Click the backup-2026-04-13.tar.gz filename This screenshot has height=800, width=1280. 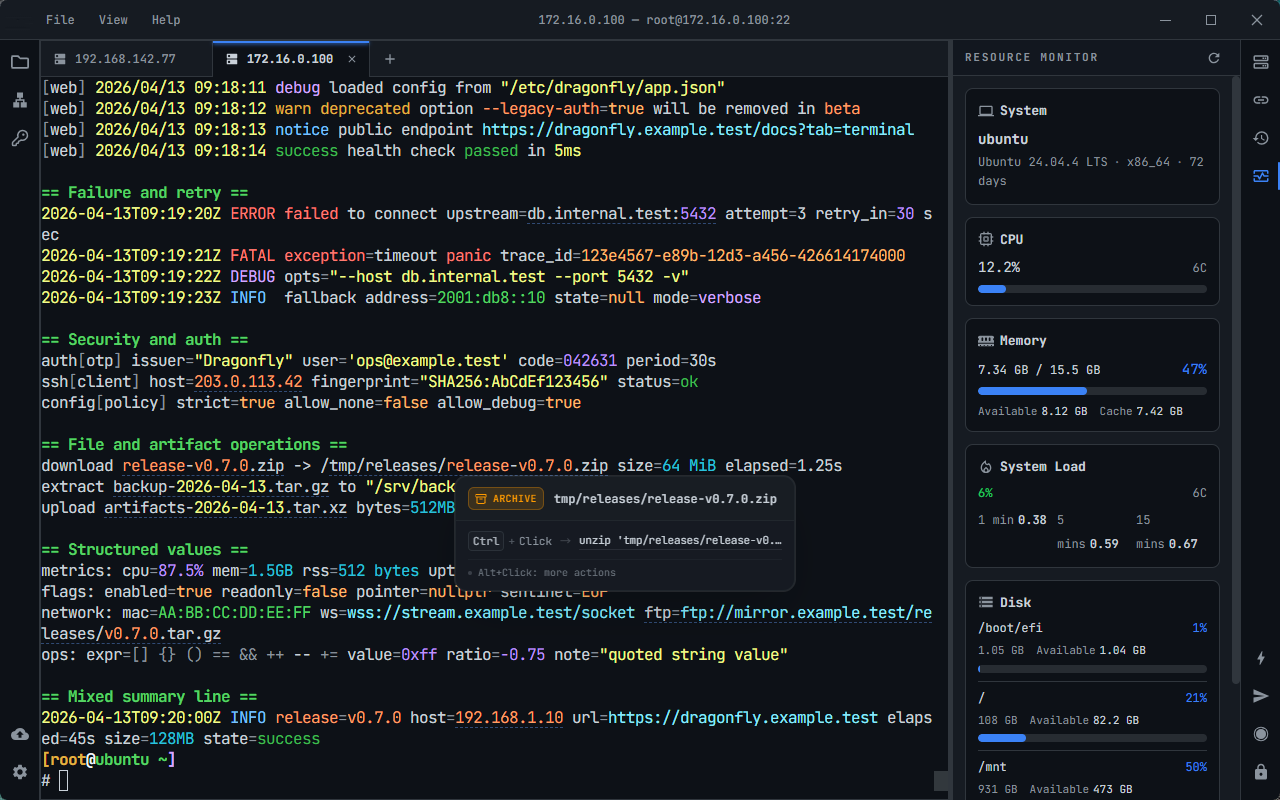221,487
